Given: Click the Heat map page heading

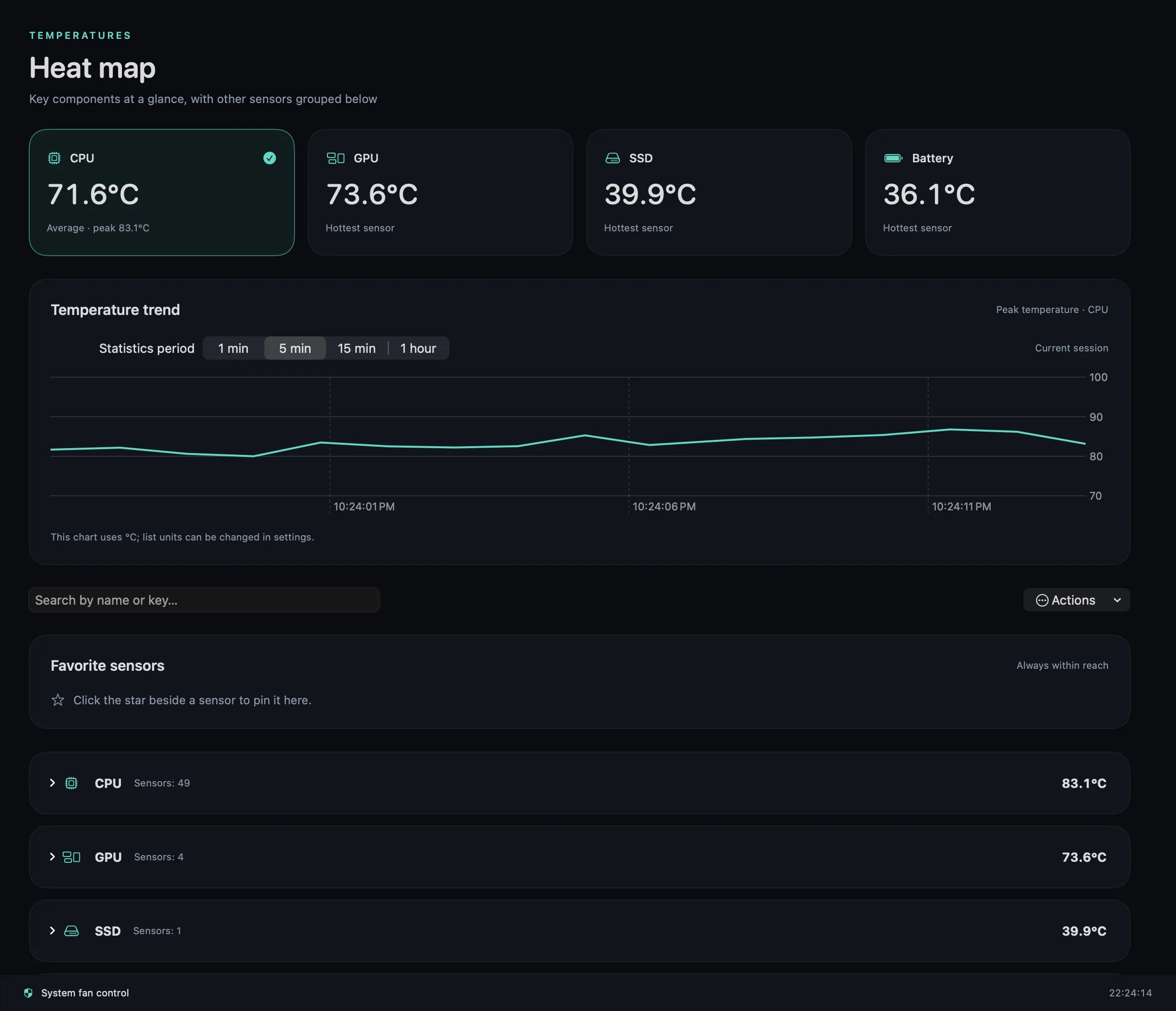Looking at the screenshot, I should point(92,68).
